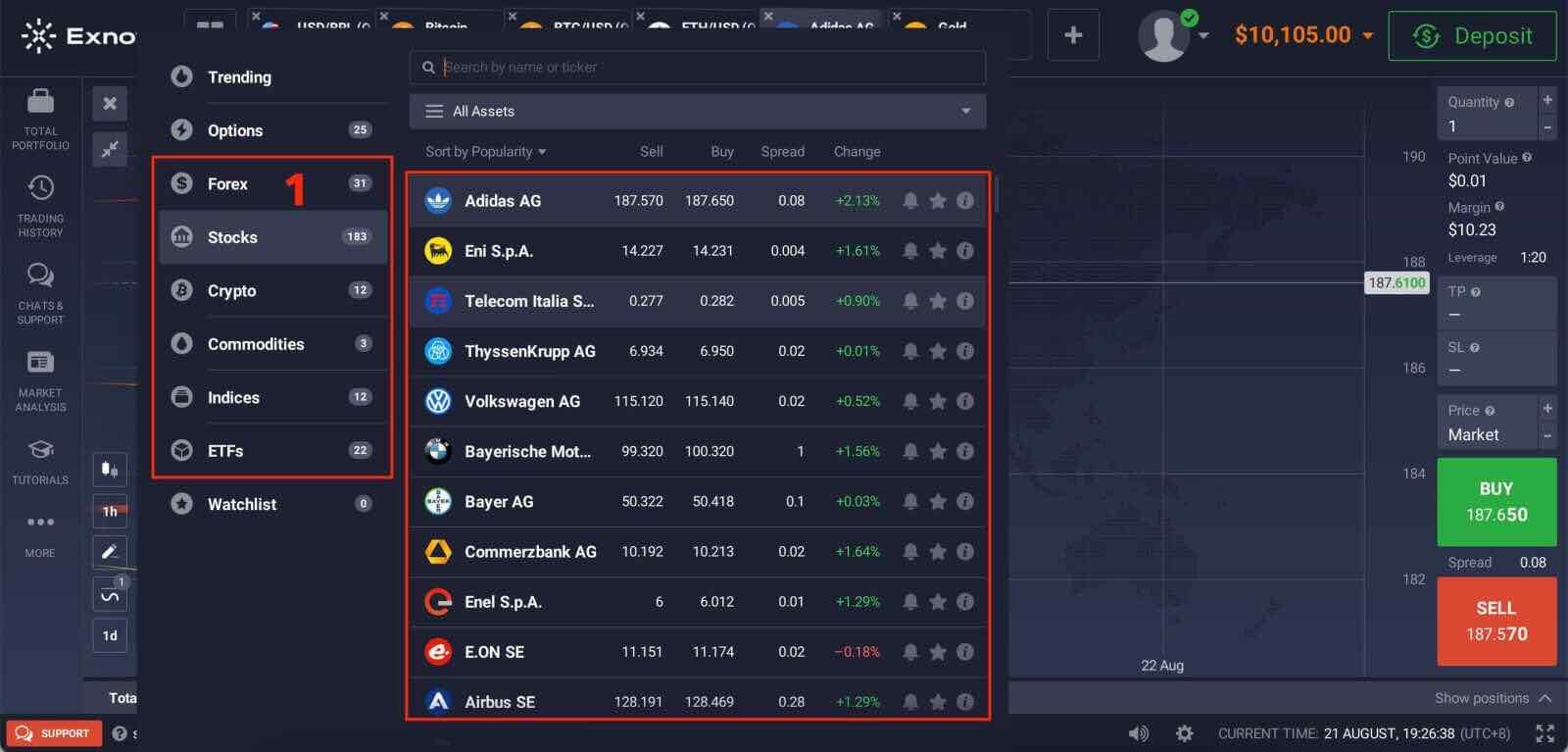Add Adidas AG to favorites star
1568x752 pixels.
pyautogui.click(x=938, y=200)
